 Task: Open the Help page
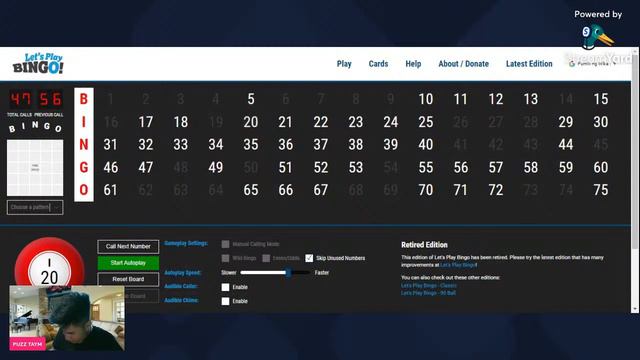coord(413,64)
